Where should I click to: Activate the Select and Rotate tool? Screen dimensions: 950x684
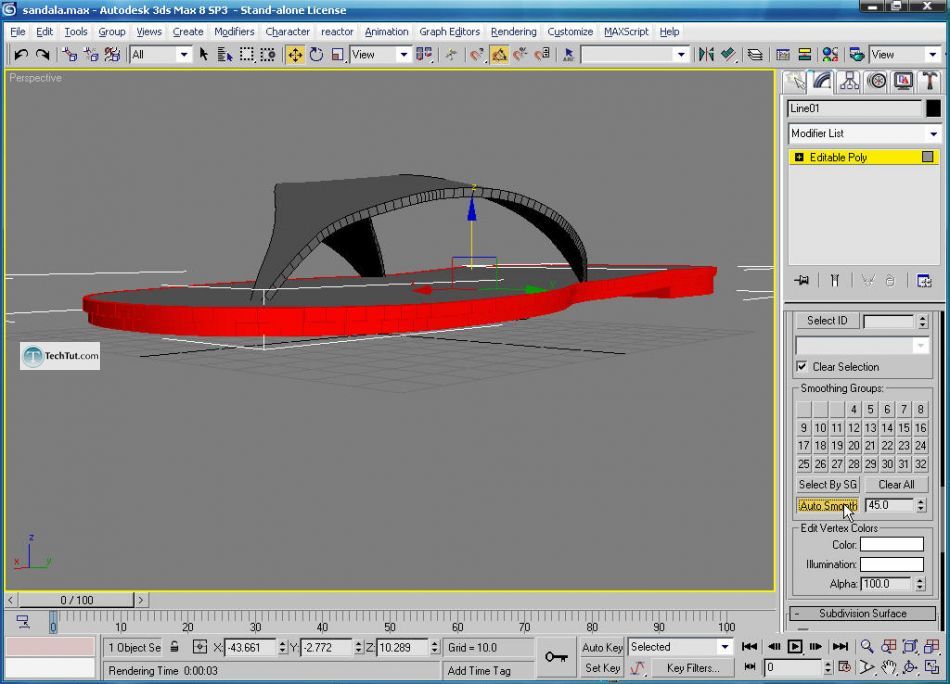tap(316, 55)
